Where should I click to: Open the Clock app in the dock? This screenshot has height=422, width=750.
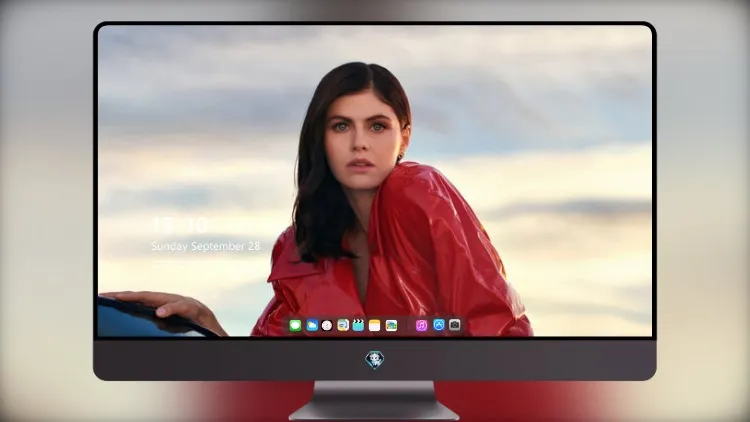(327, 325)
